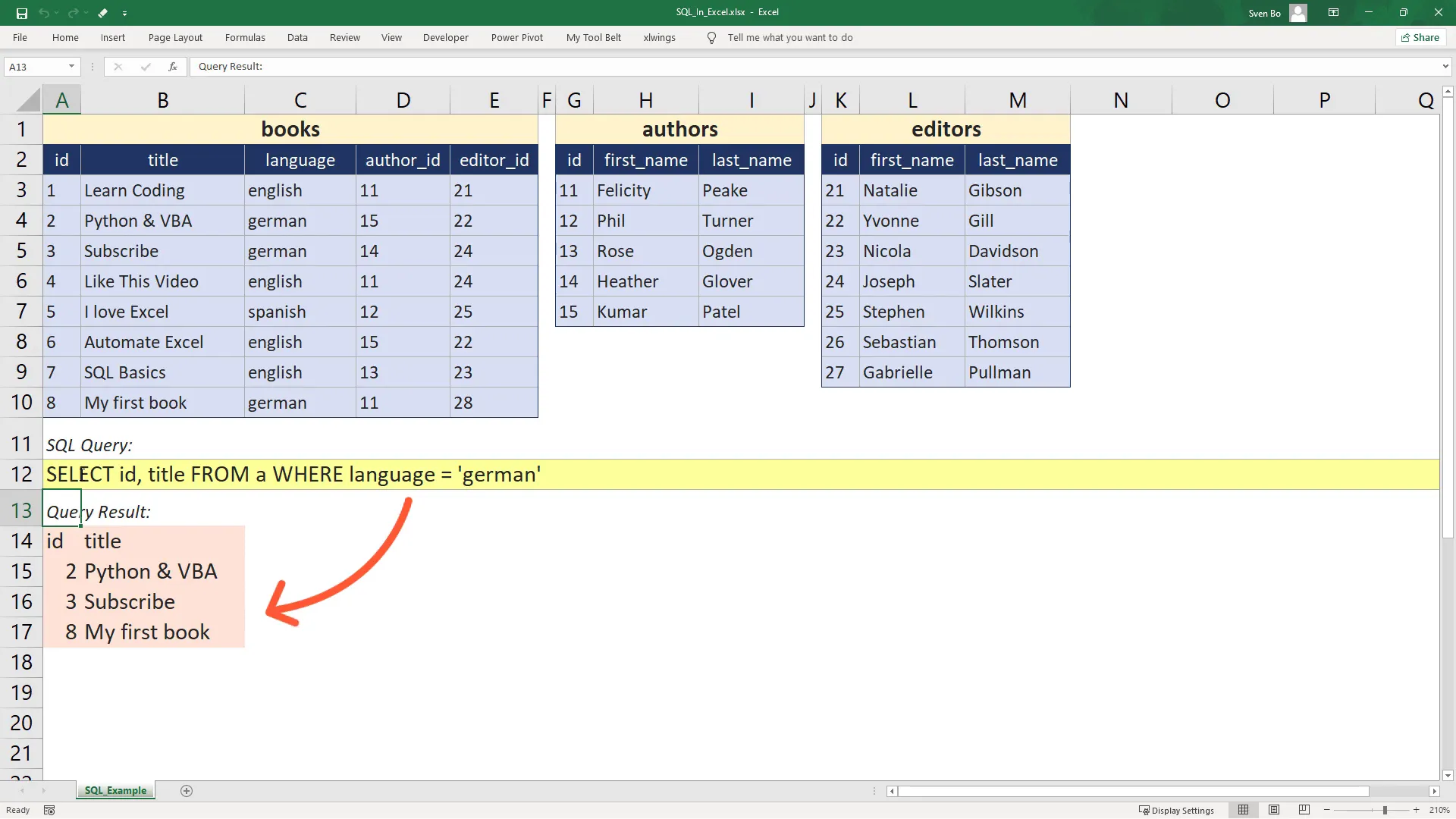Viewport: 1456px width, 819px height.
Task: Open the Developer ribbon tab
Action: (x=445, y=37)
